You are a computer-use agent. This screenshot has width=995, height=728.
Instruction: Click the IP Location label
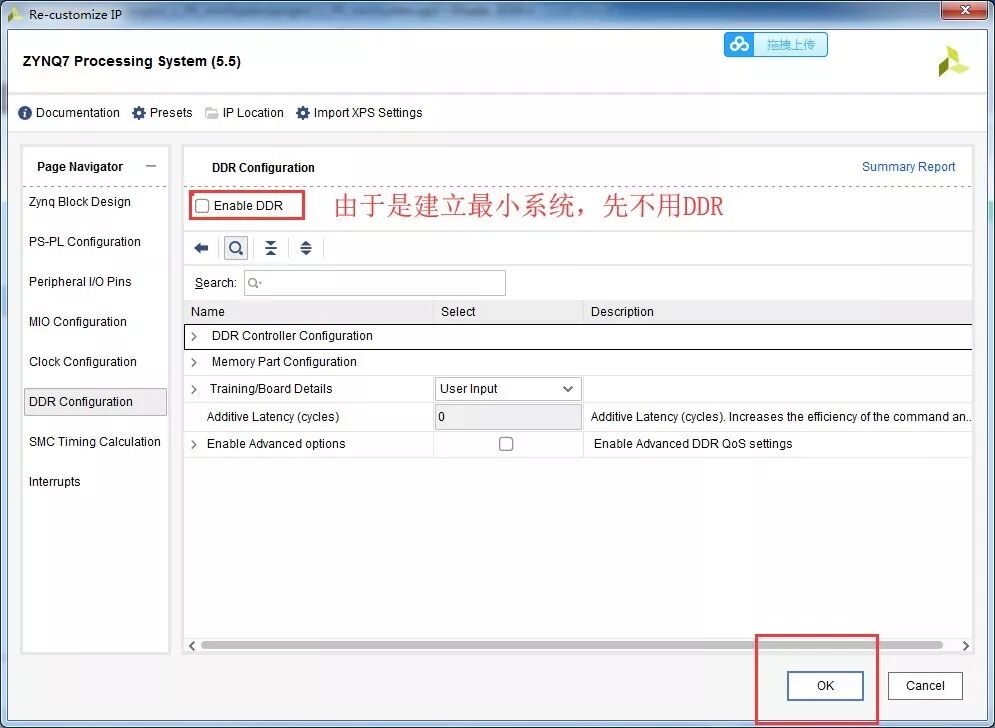[253, 113]
